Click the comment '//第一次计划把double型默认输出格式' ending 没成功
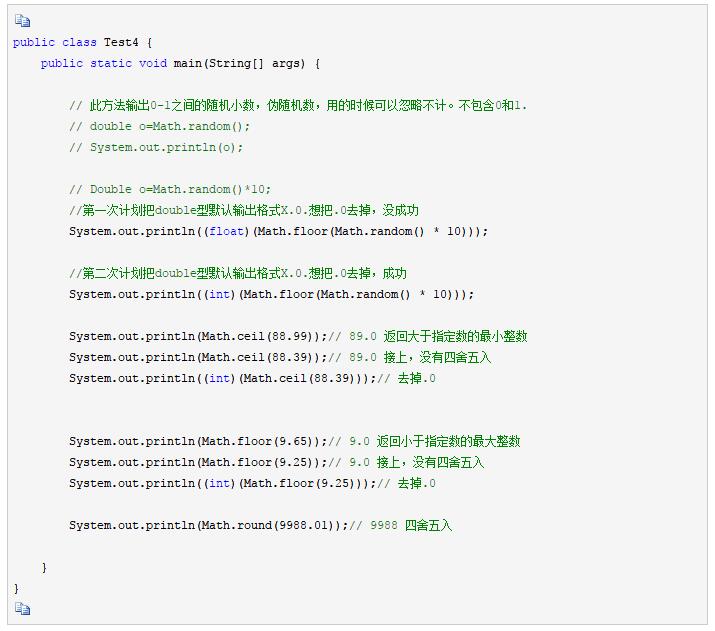 [244, 210]
